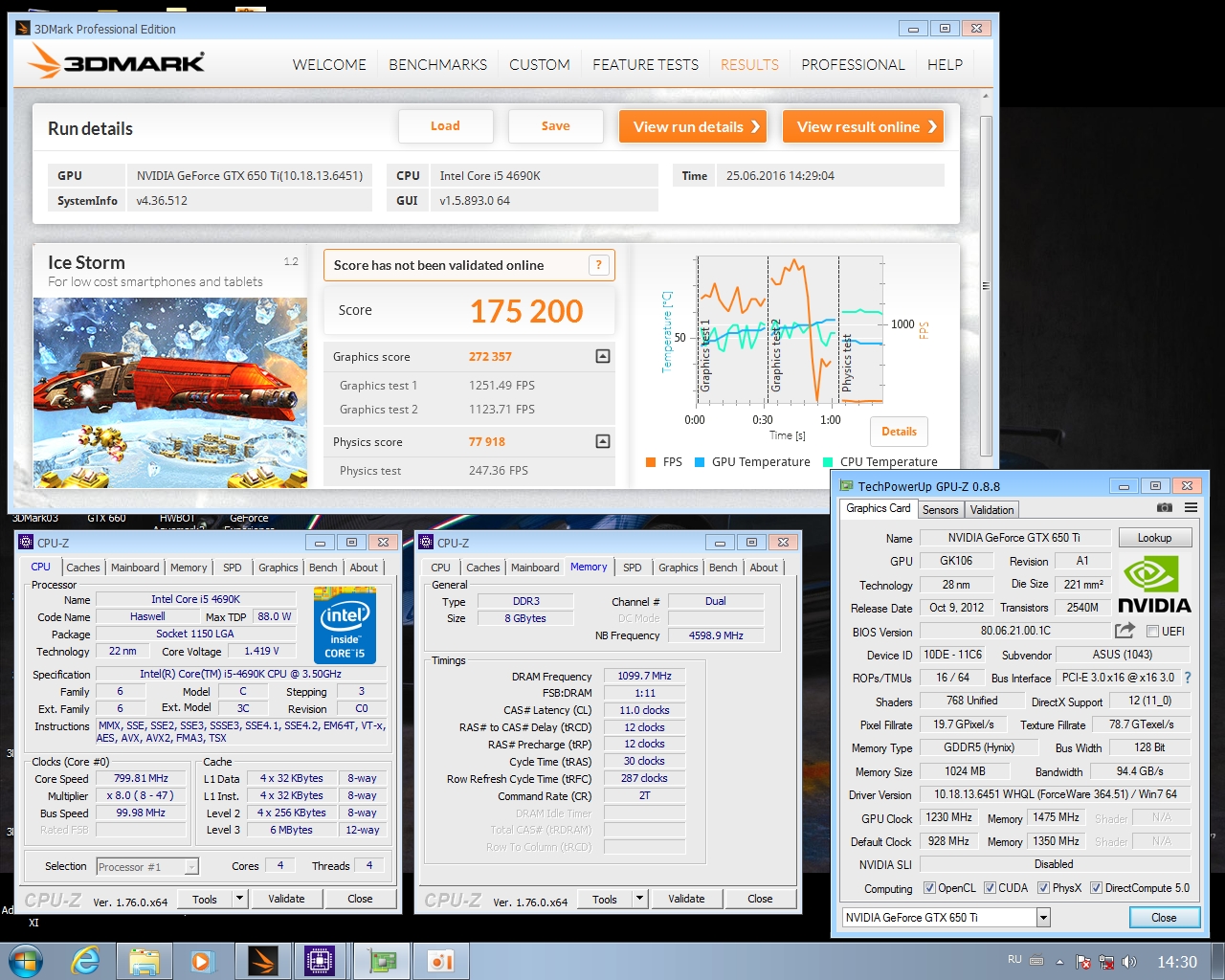The image size is (1225, 980).
Task: Click the GPU-Z camera screenshot icon
Action: pos(1164,508)
